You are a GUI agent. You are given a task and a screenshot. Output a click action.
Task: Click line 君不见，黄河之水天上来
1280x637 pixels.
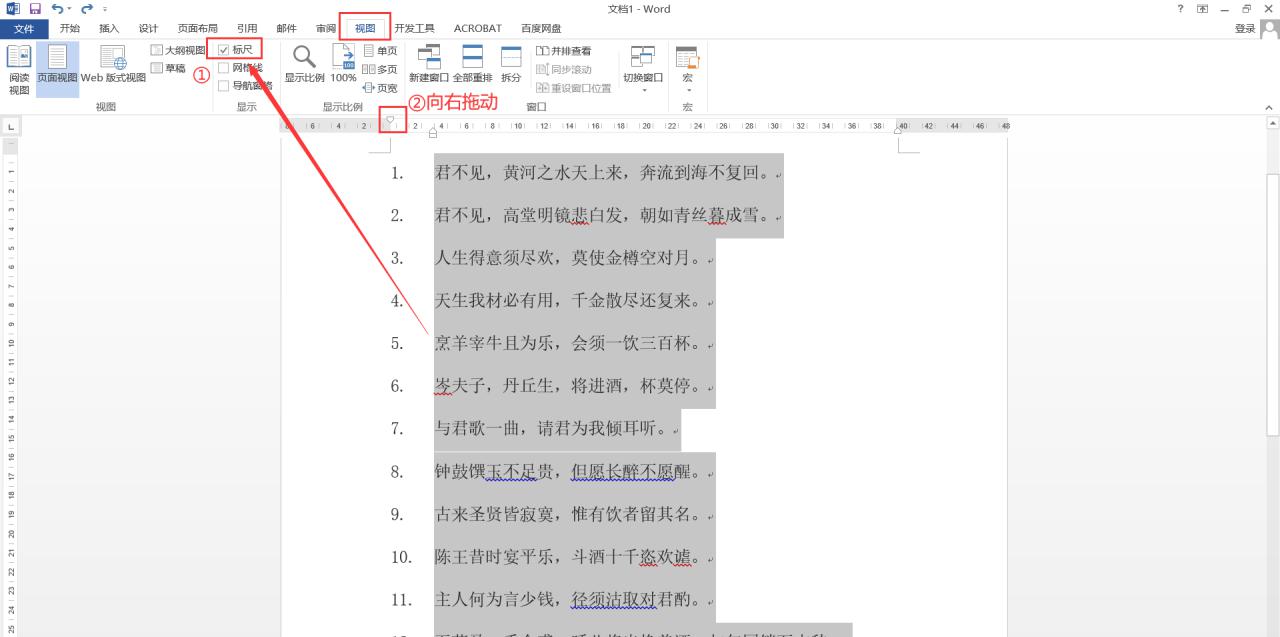pyautogui.click(x=605, y=173)
